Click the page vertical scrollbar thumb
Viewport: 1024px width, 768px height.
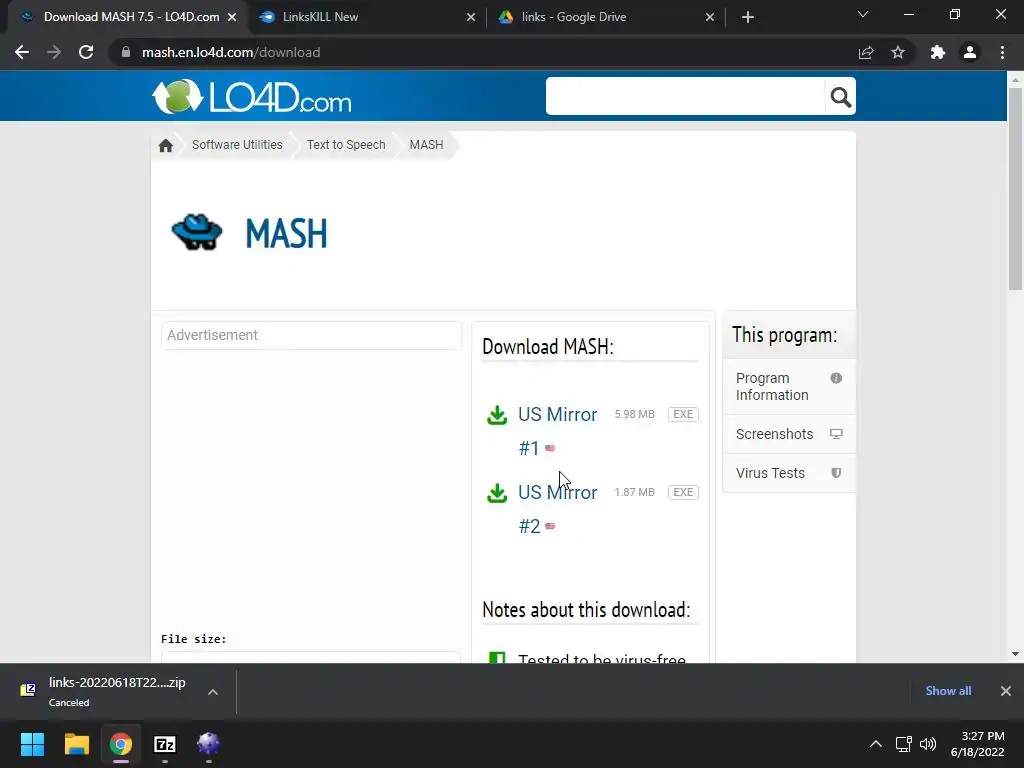click(x=1015, y=188)
